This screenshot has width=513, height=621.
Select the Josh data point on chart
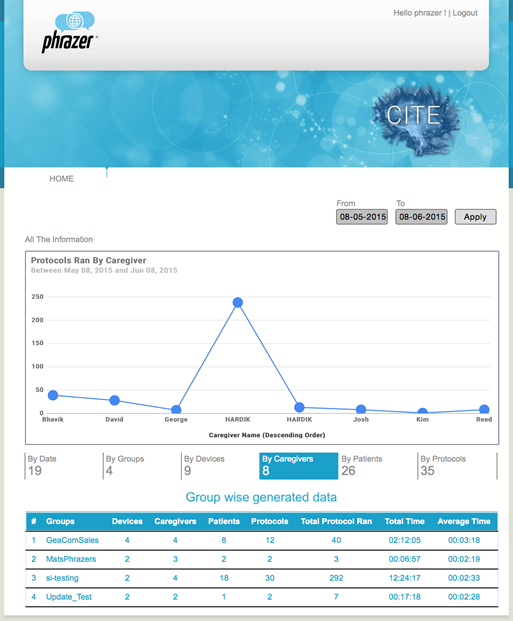[x=361, y=410]
